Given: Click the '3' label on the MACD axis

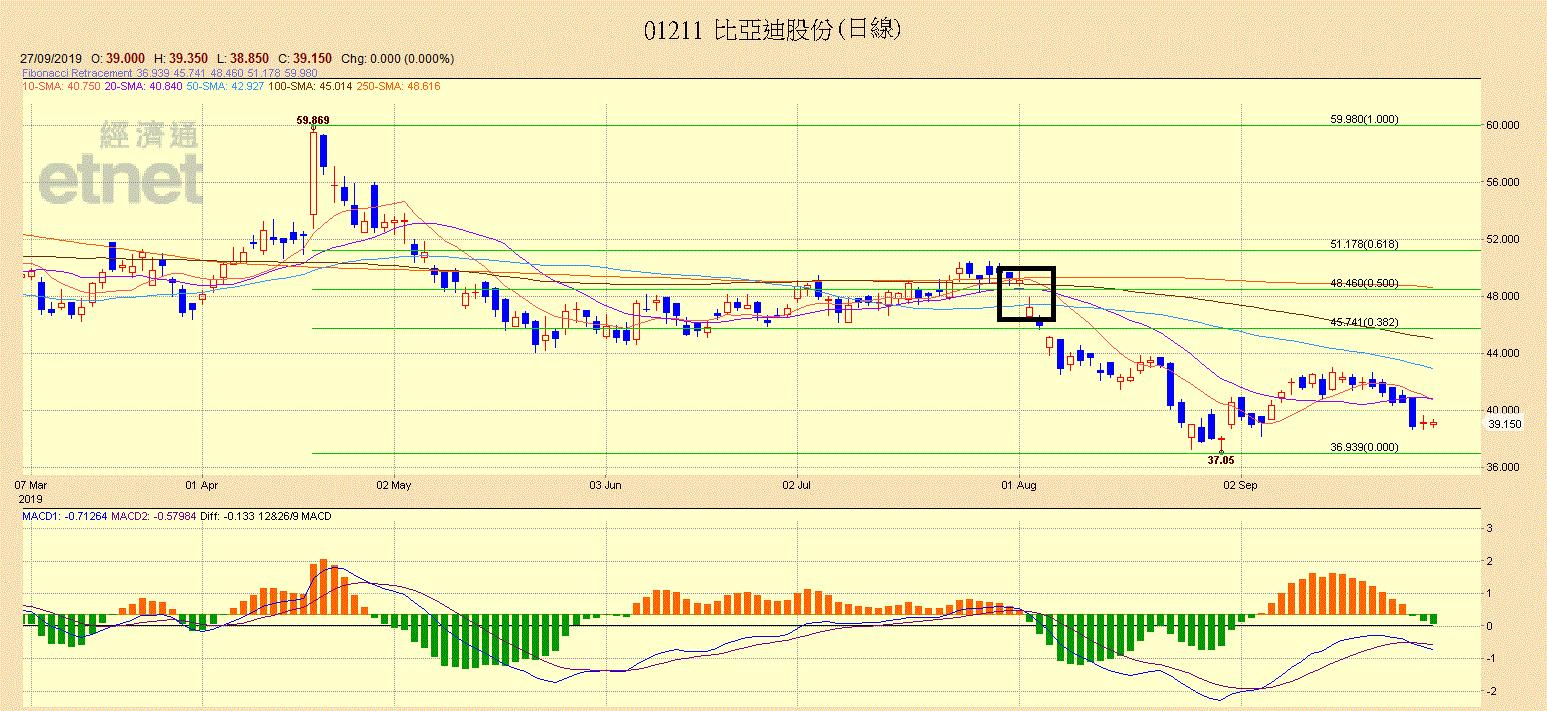Looking at the screenshot, I should tap(1489, 528).
